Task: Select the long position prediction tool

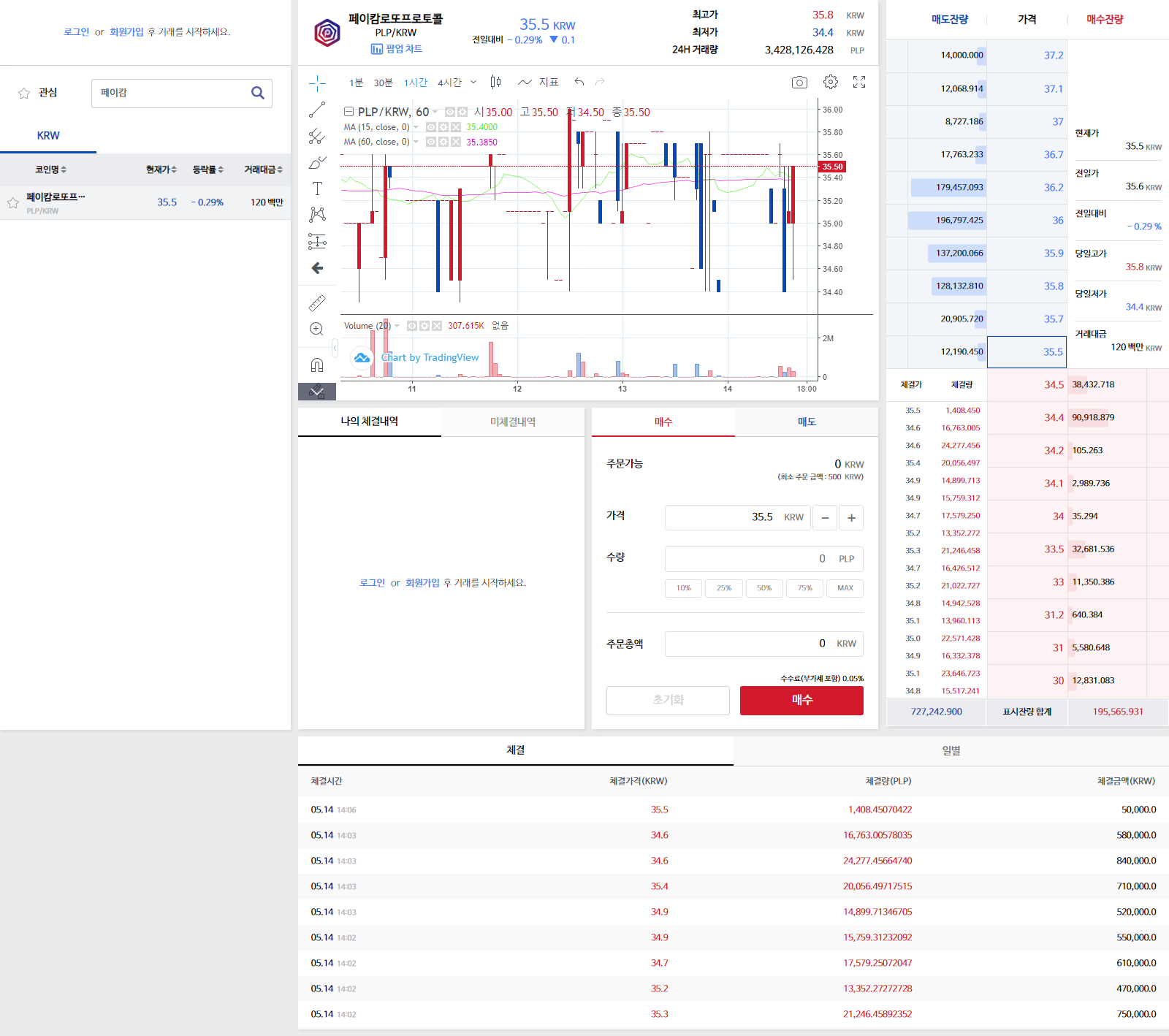Action: [x=317, y=241]
